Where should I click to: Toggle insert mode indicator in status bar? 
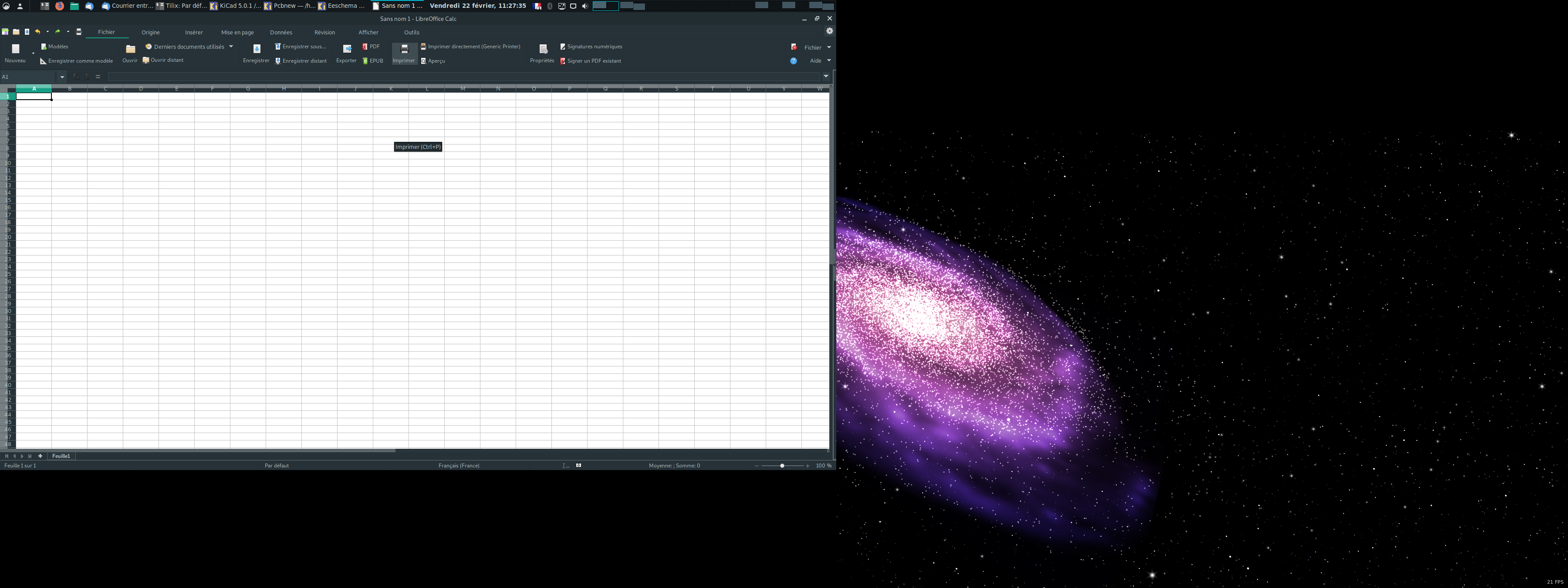click(565, 466)
